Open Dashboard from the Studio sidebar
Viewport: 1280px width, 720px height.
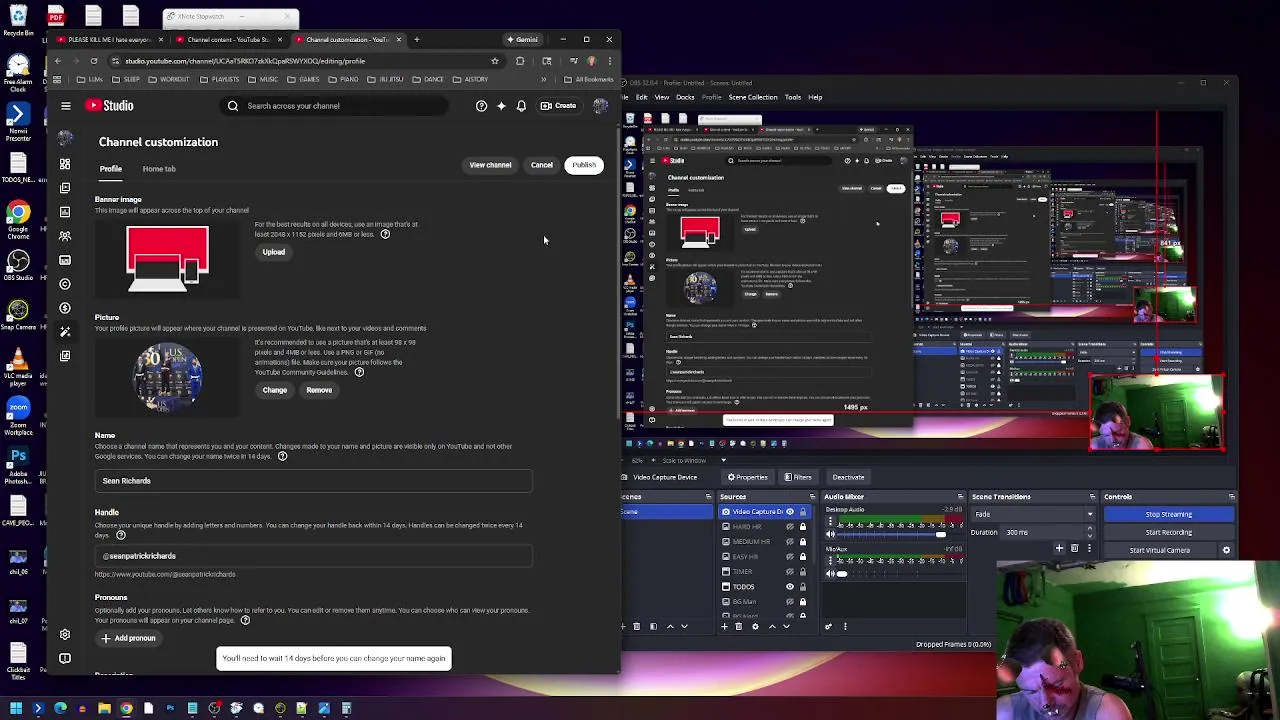point(65,164)
